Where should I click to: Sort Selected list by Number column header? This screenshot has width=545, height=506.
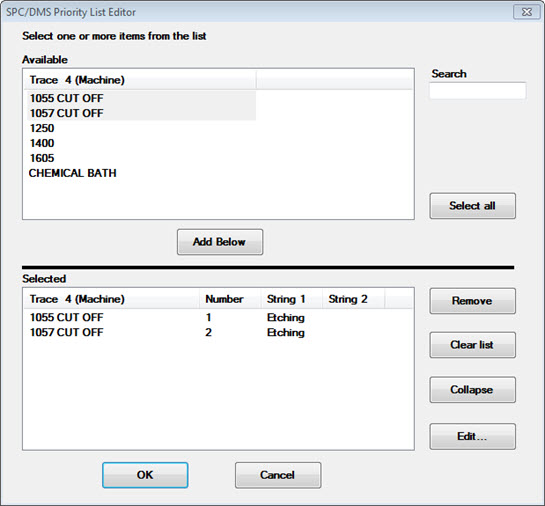pos(230,299)
